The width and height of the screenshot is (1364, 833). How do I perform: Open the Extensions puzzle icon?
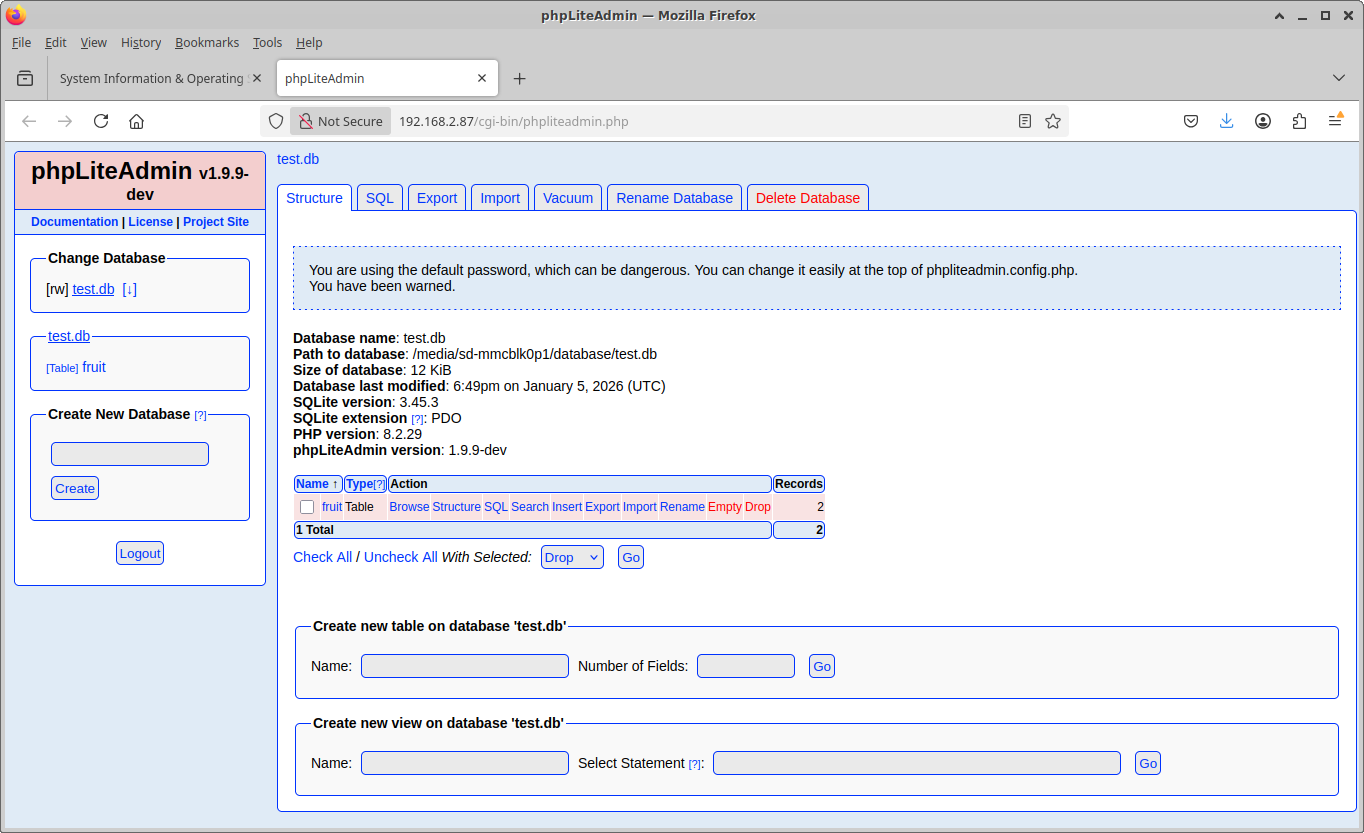click(1299, 121)
